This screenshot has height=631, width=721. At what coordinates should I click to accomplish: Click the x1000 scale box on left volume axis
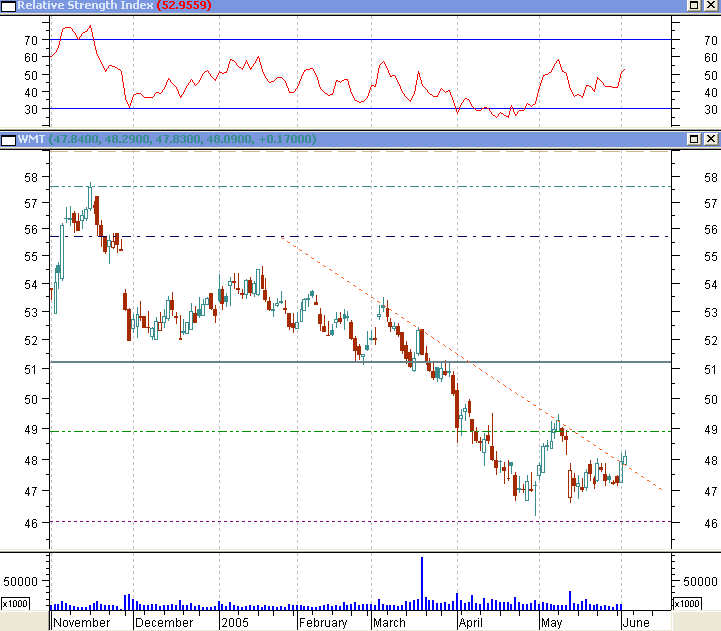15,603
